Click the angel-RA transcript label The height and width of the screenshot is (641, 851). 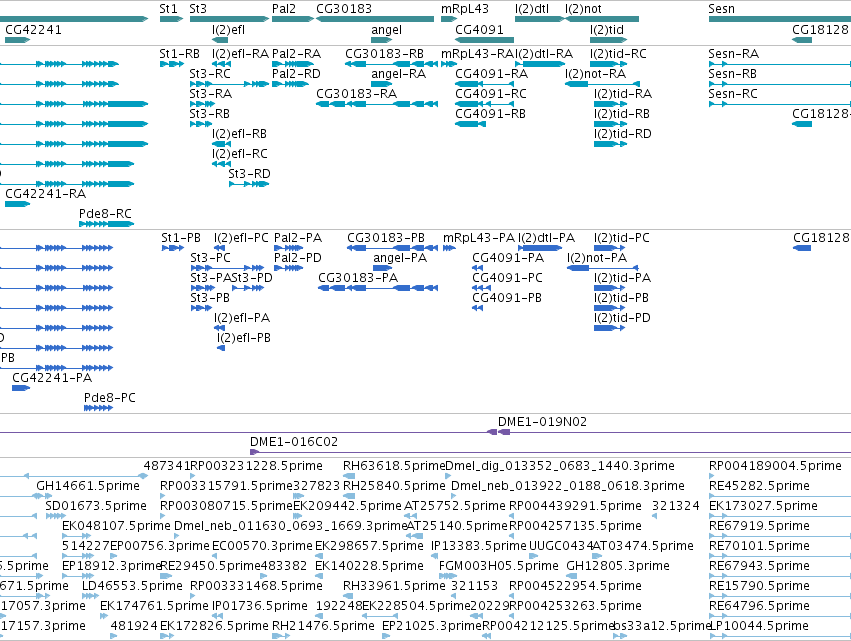click(x=398, y=74)
